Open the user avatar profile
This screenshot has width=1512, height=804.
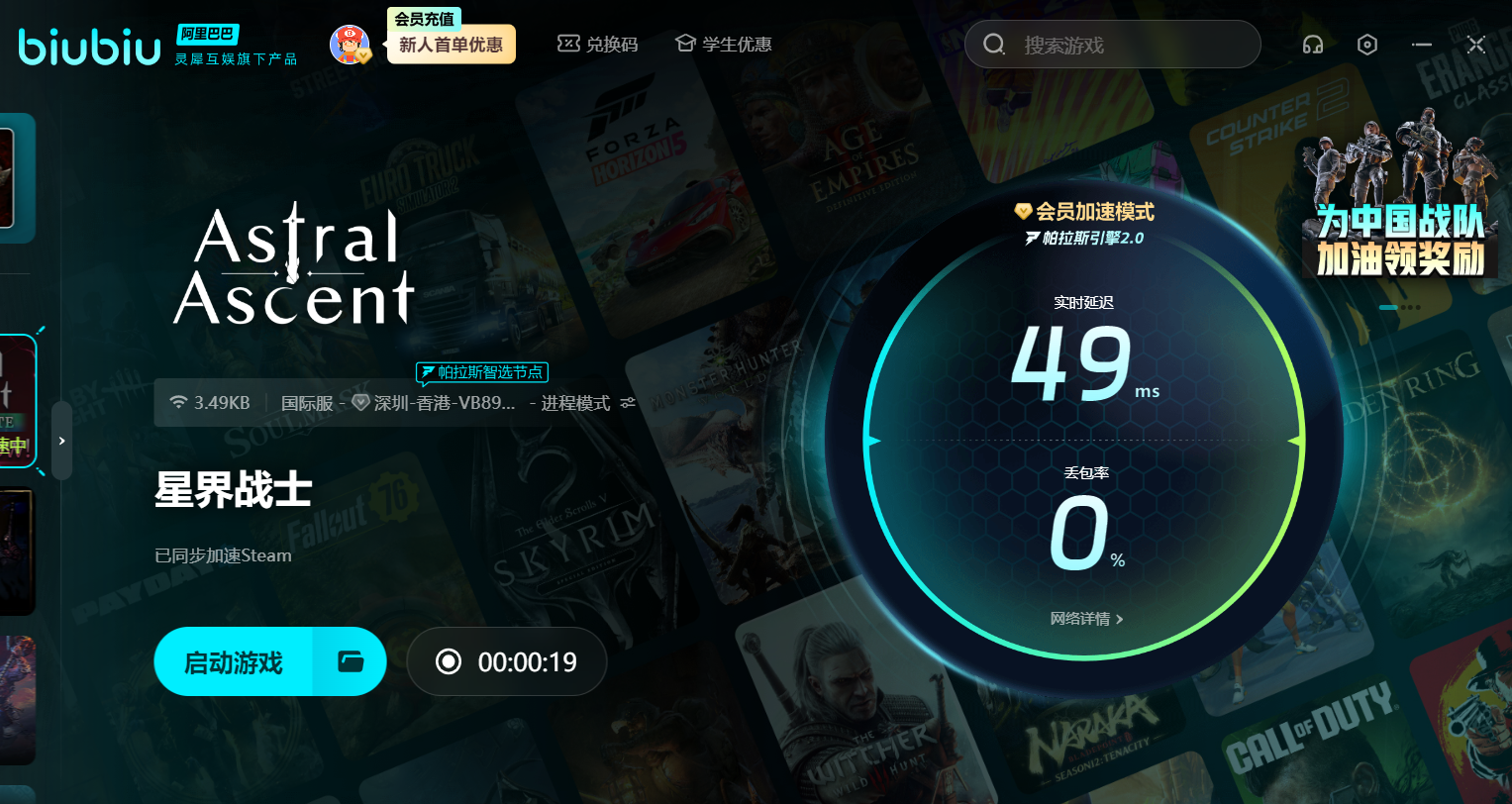tap(350, 45)
